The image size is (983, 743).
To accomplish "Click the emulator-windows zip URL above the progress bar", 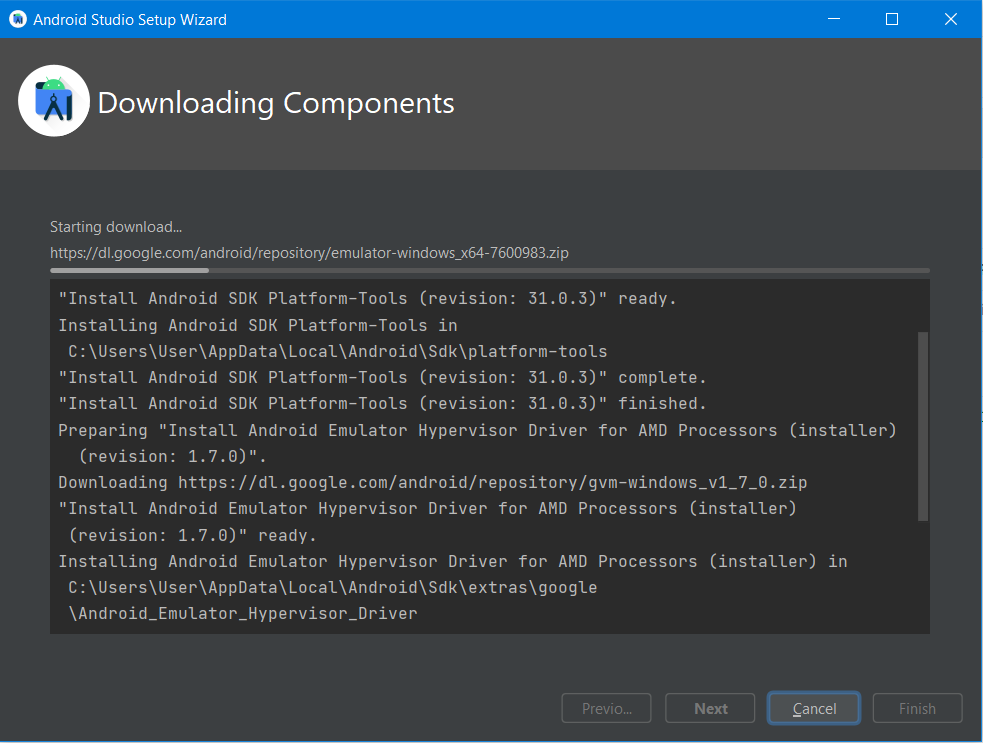I will click(309, 253).
